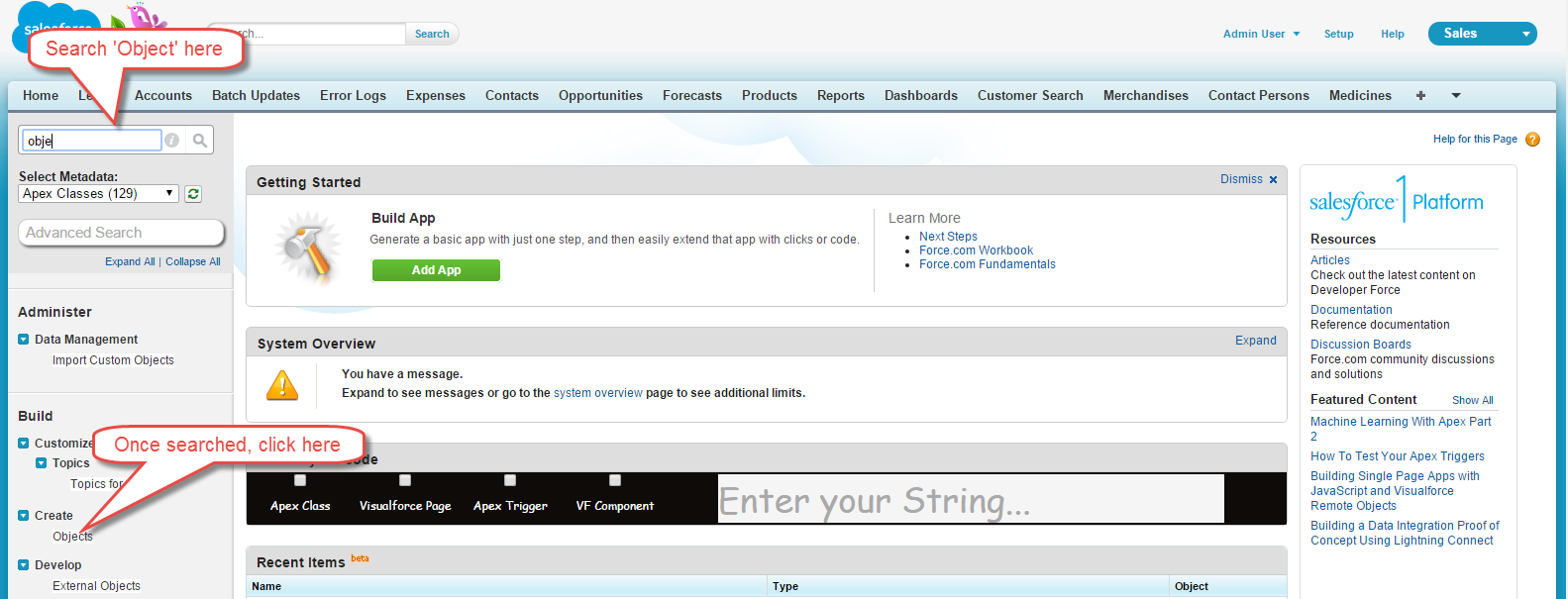Open the Force.com Workbook link
Viewport: 1568px width, 599px height.
point(976,250)
